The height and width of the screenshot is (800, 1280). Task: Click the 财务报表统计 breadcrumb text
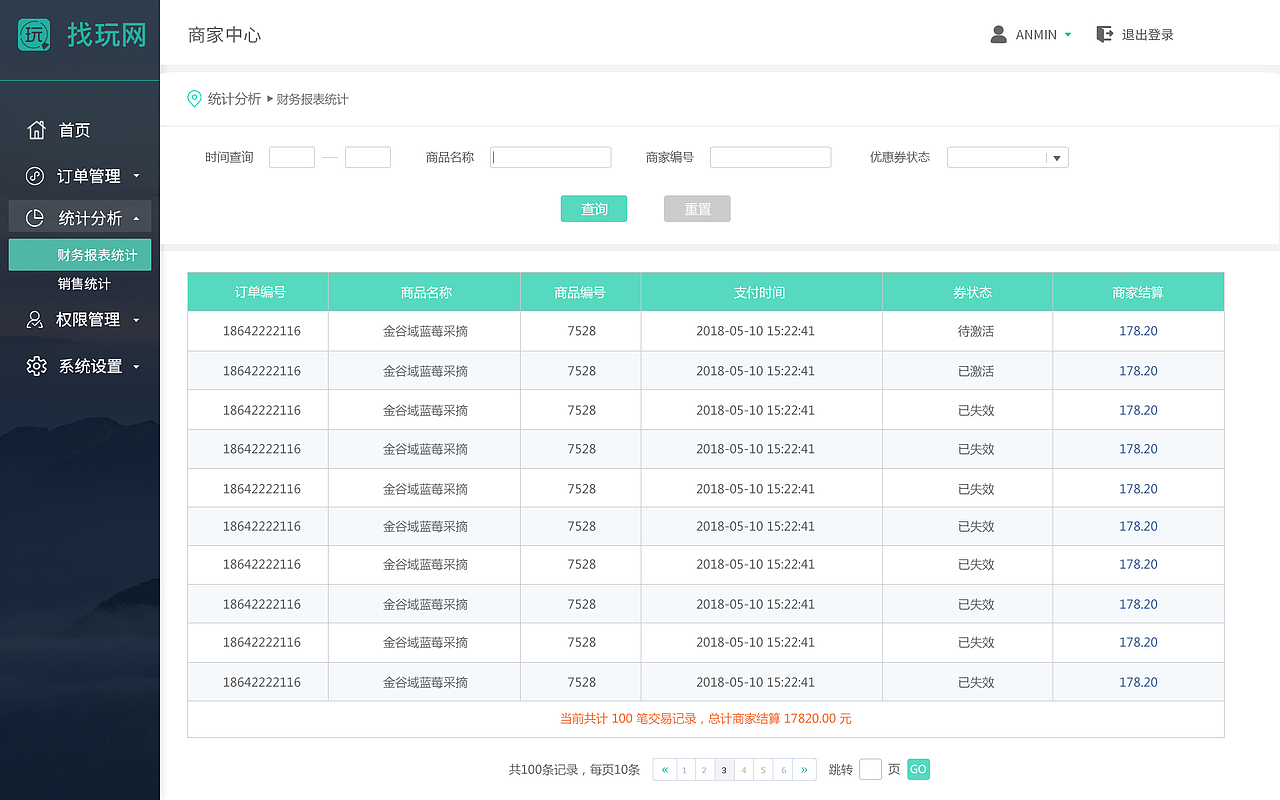point(312,99)
